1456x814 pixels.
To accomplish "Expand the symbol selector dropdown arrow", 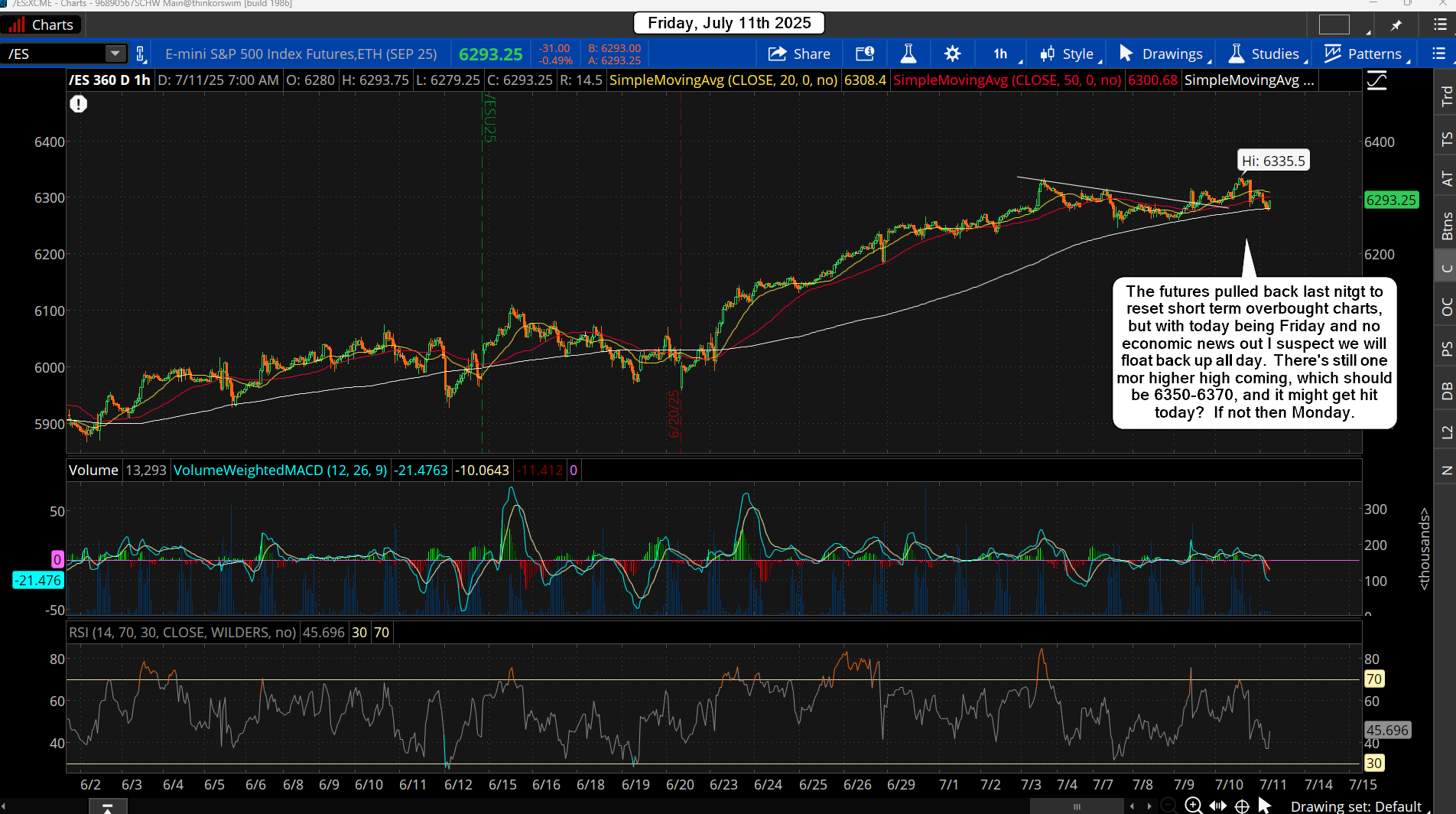I will (115, 54).
